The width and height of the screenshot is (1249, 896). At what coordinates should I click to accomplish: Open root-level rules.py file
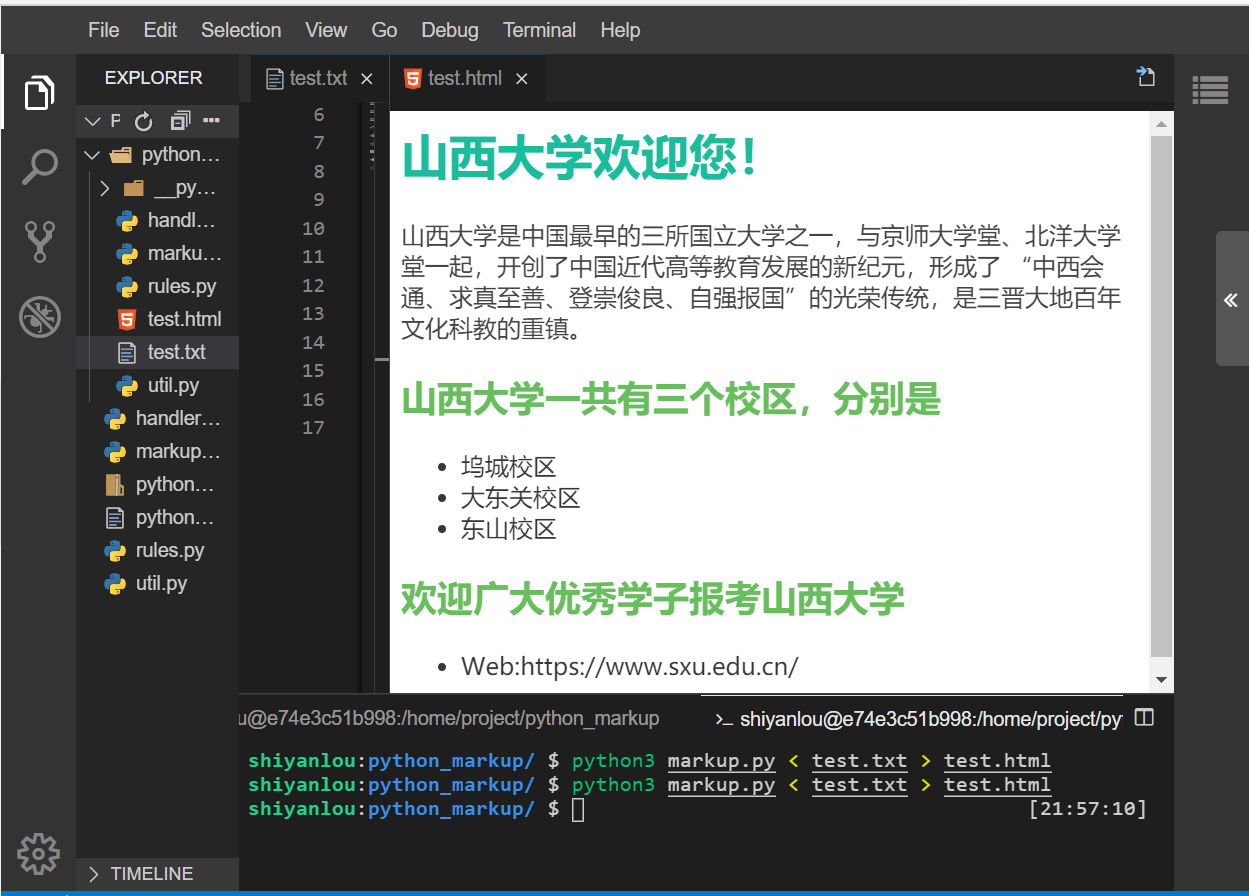pos(157,551)
